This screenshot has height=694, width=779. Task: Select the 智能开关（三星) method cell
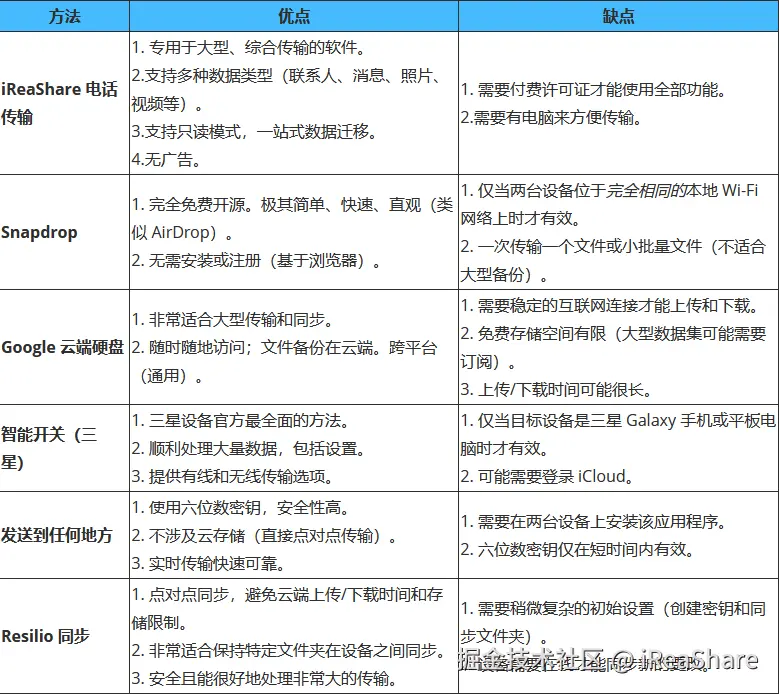click(x=65, y=448)
